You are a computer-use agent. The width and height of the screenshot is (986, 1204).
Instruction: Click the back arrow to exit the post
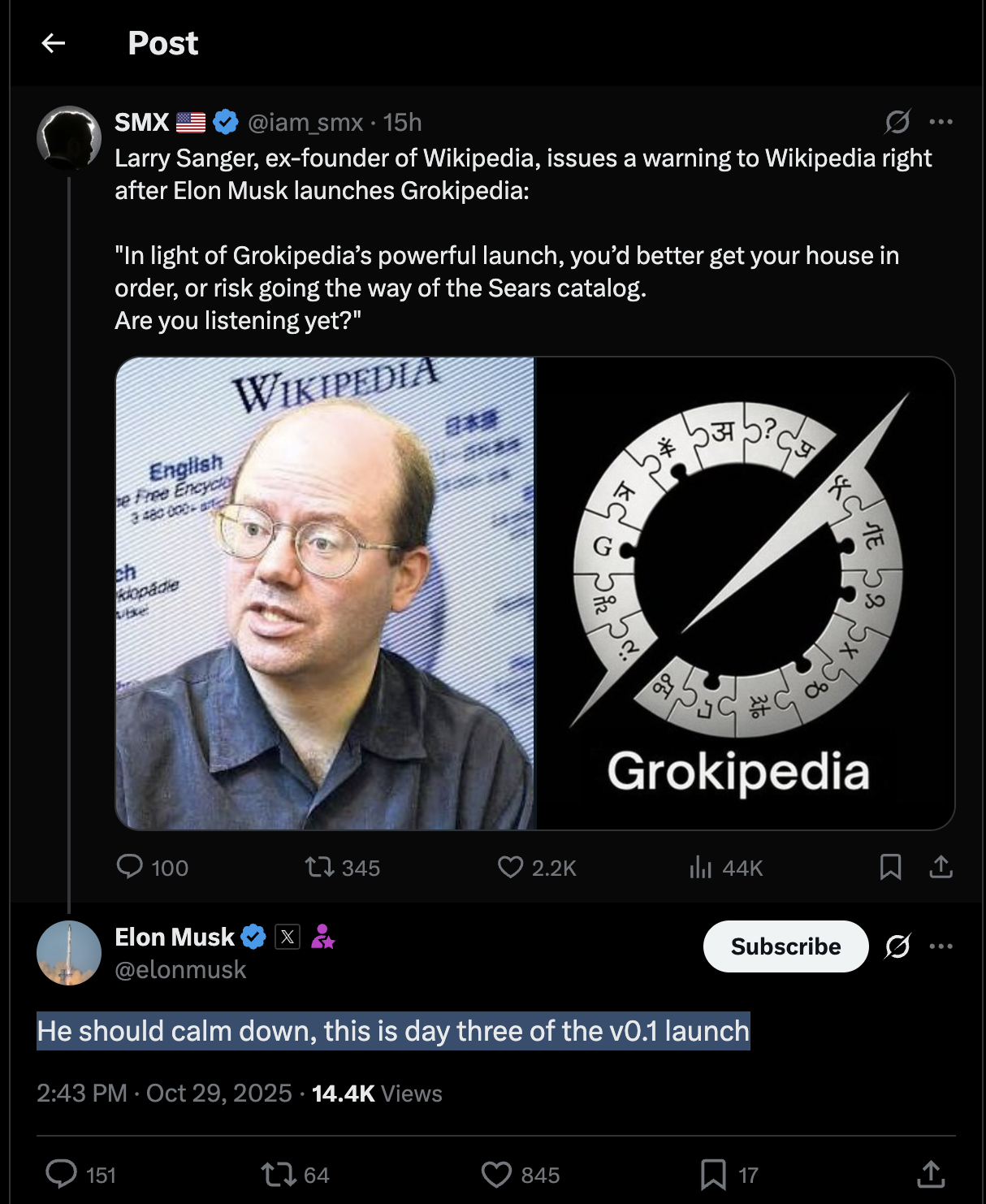(54, 42)
